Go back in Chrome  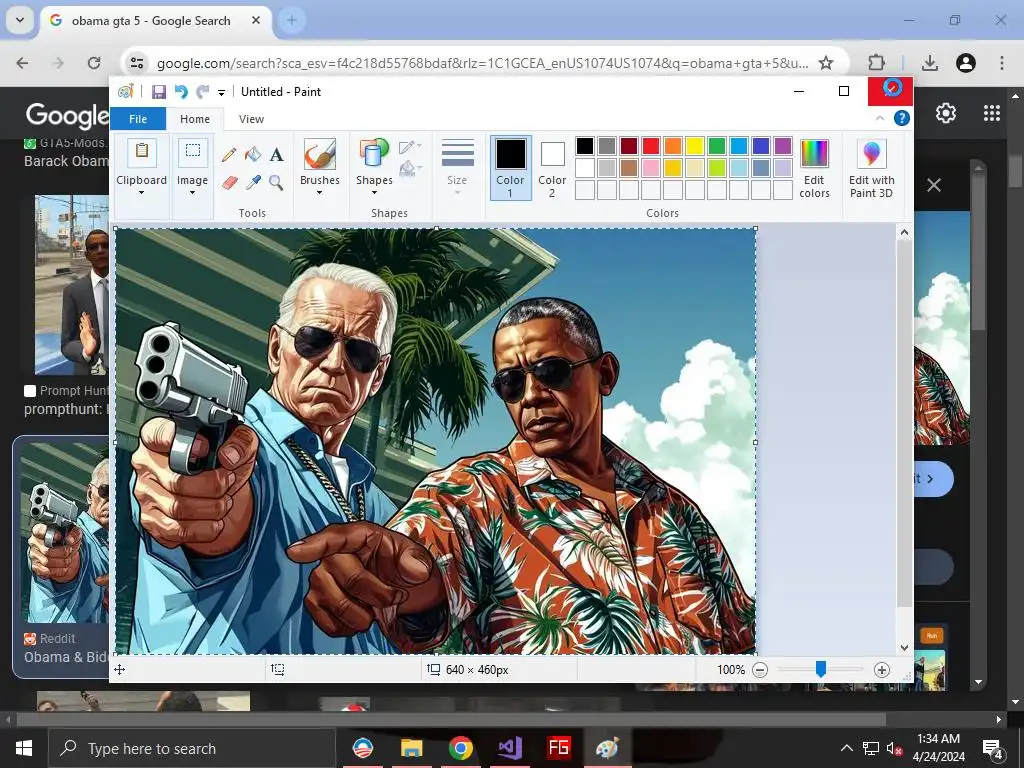pyautogui.click(x=22, y=63)
